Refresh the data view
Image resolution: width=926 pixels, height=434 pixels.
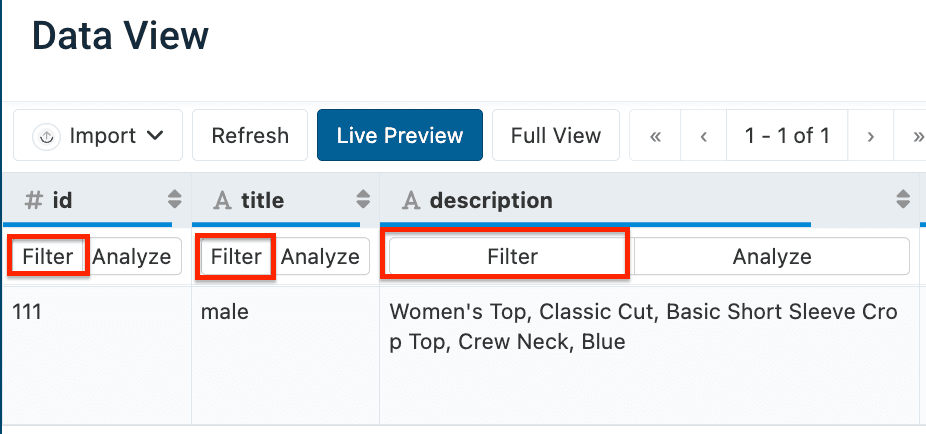tap(250, 136)
